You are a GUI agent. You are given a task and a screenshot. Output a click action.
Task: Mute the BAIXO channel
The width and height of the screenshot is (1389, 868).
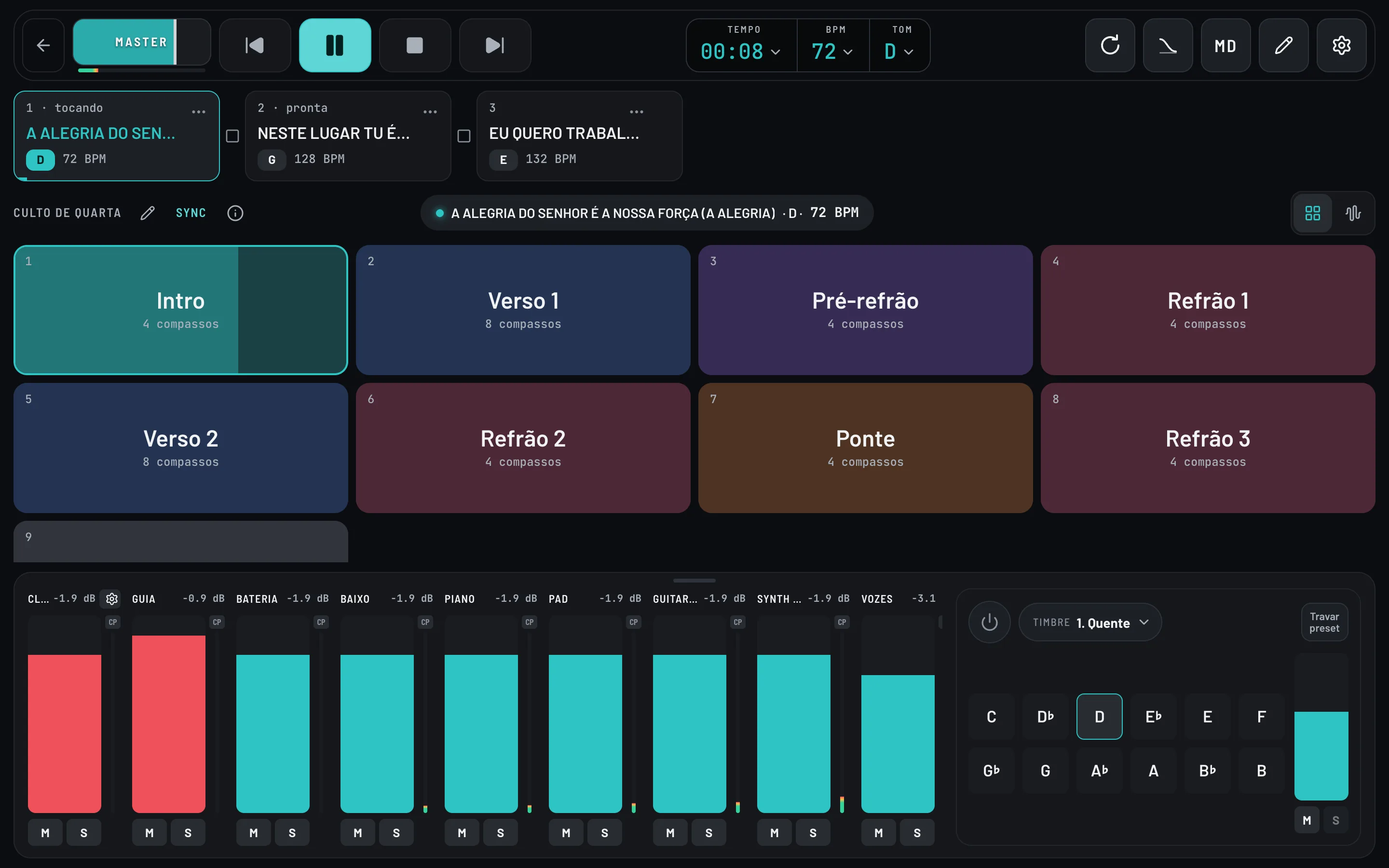357,832
